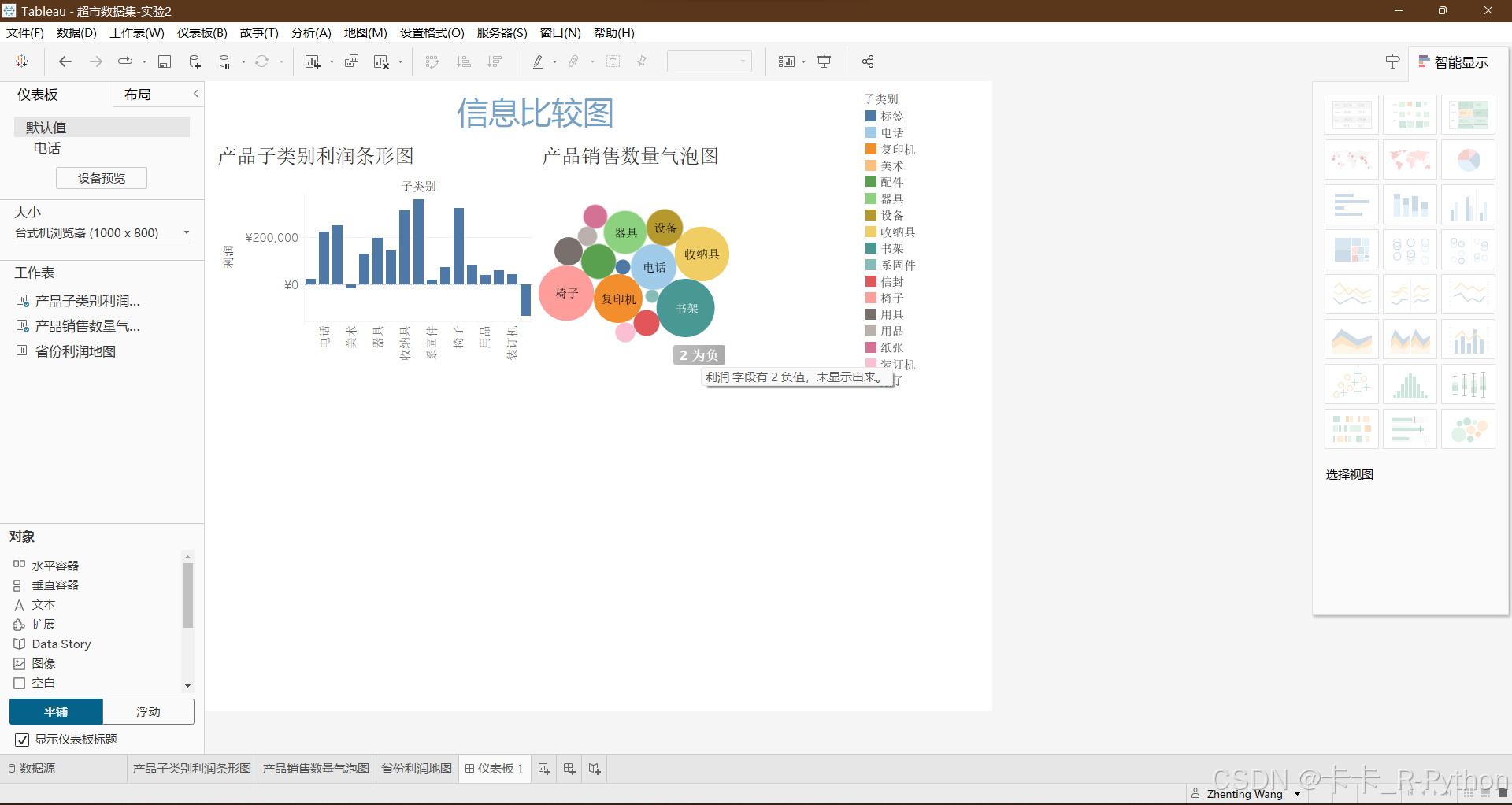
Task: Expand the pause auto updates dropdown arrow
Action: pos(243,61)
